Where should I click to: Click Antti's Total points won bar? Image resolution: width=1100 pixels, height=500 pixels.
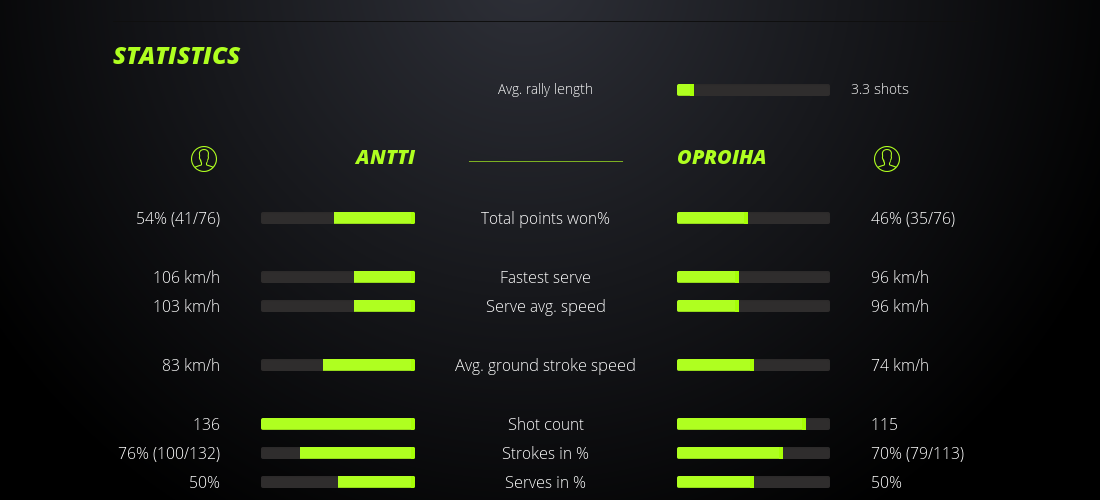click(338, 218)
